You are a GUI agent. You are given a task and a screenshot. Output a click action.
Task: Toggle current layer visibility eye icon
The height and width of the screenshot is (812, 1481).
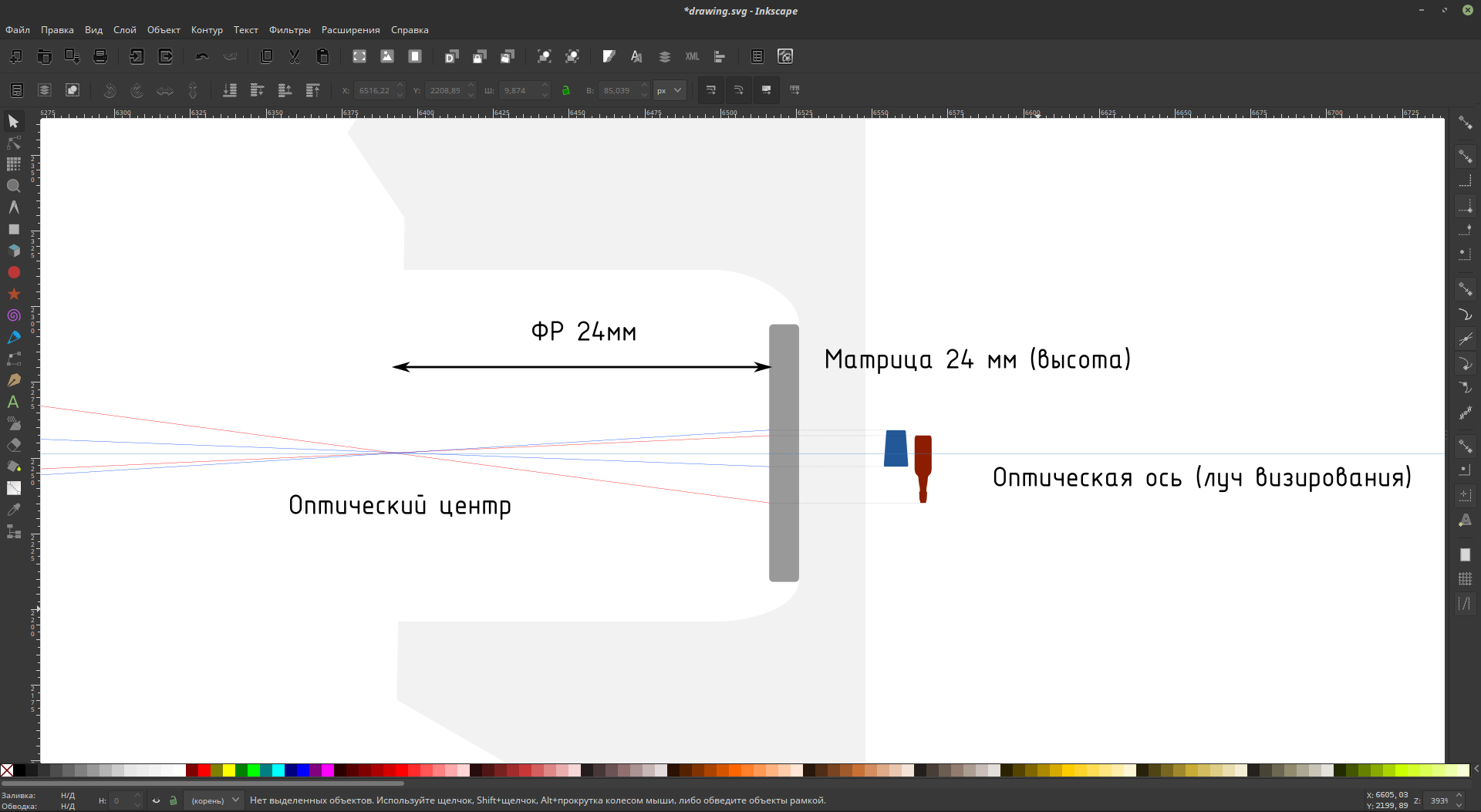(156, 800)
